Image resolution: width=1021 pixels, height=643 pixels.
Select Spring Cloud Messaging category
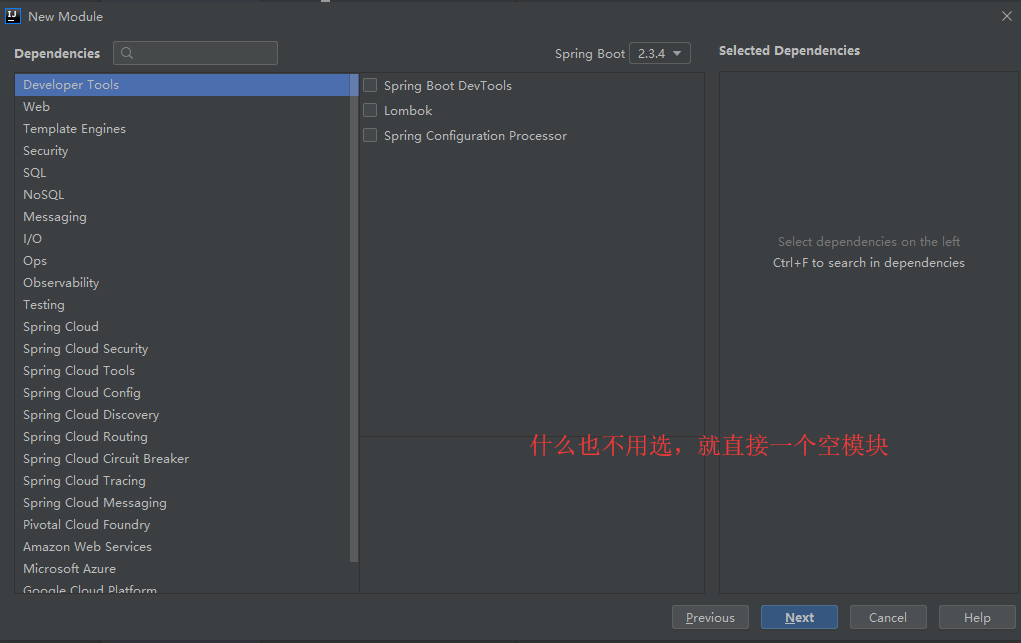[x=182, y=503]
